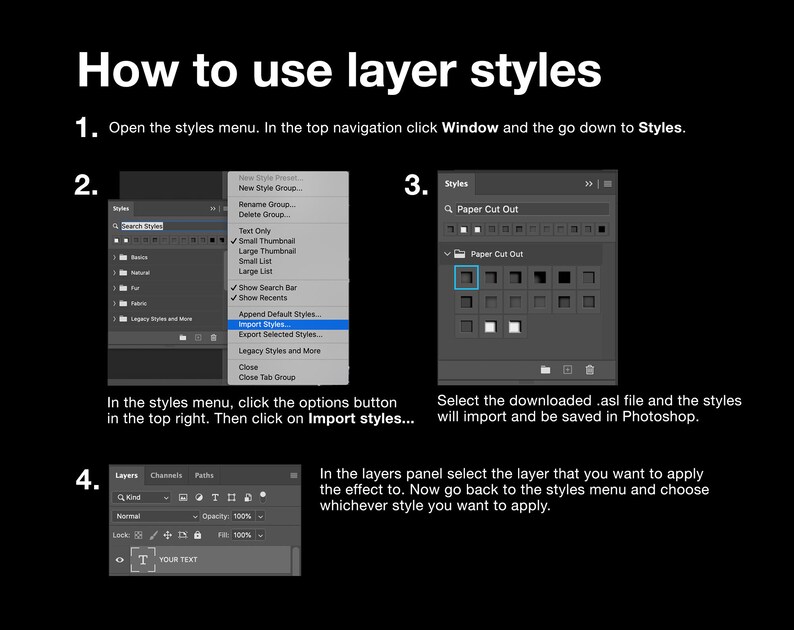Select Small Thumbnail view option
Viewport: 794px width, 630px height.
pyautogui.click(x=267, y=241)
